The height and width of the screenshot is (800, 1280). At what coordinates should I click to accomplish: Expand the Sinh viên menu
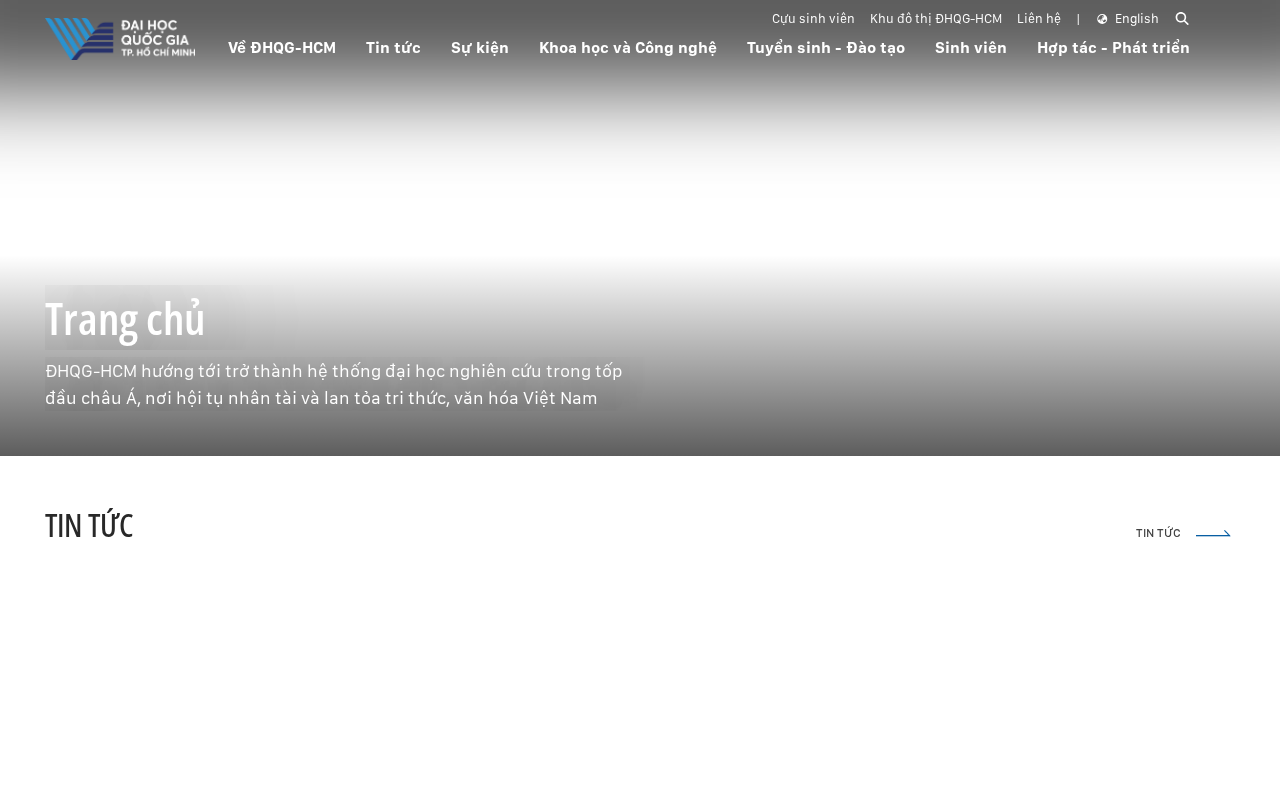tap(971, 47)
